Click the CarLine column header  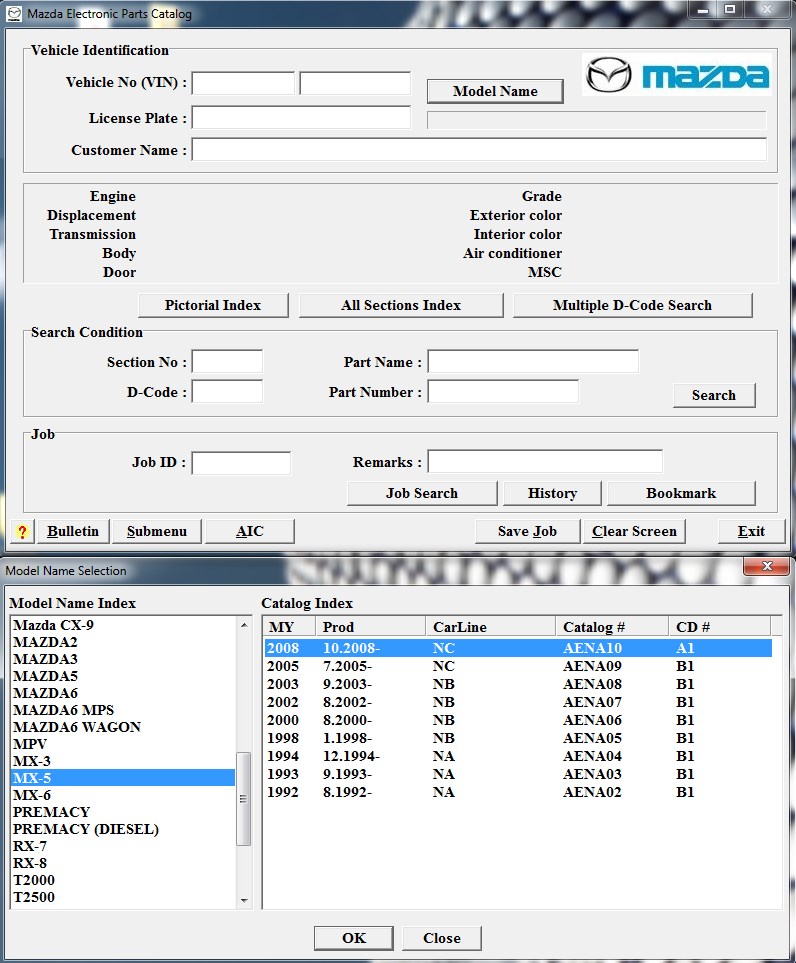490,626
